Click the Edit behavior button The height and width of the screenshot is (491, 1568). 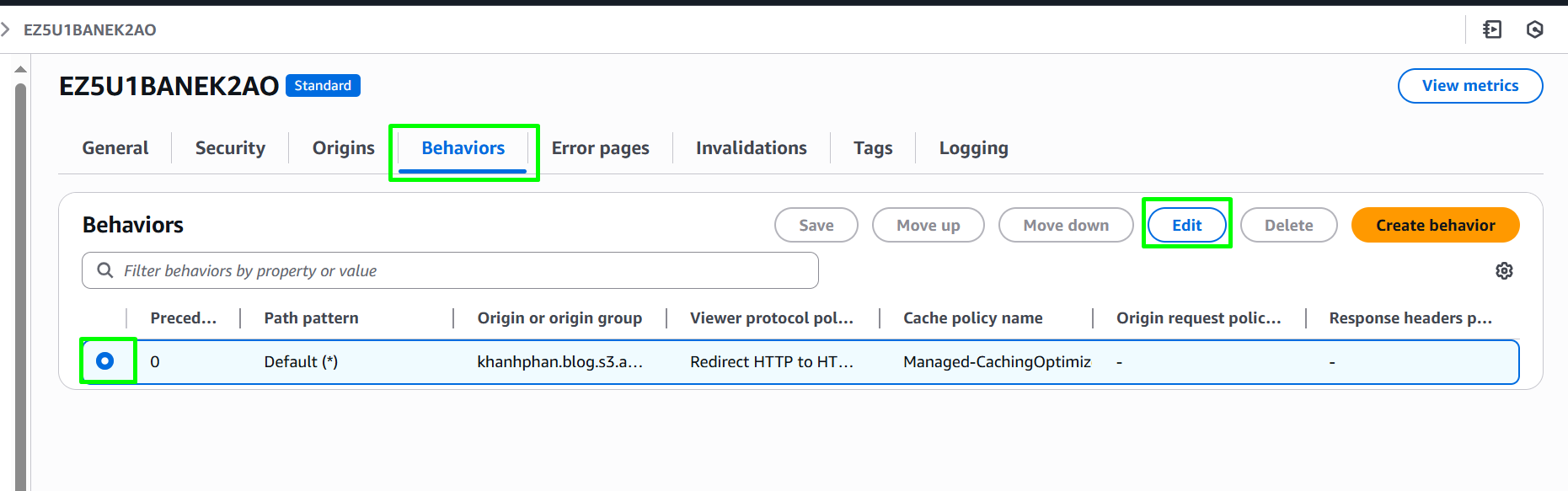click(1187, 225)
